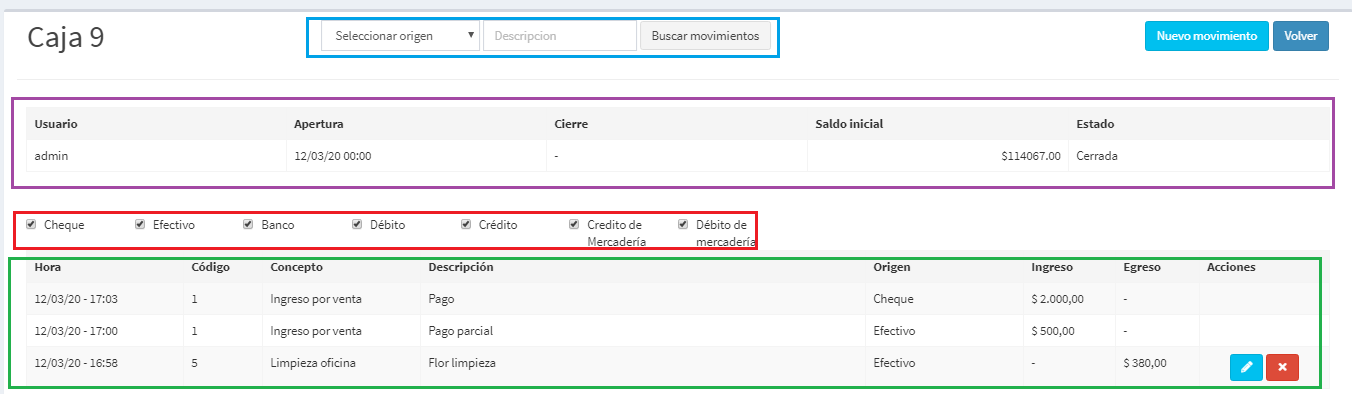Viewport: 1352px width, 394px height.
Task: Toggle the Débito de mercadería checkbox
Action: (x=683, y=224)
